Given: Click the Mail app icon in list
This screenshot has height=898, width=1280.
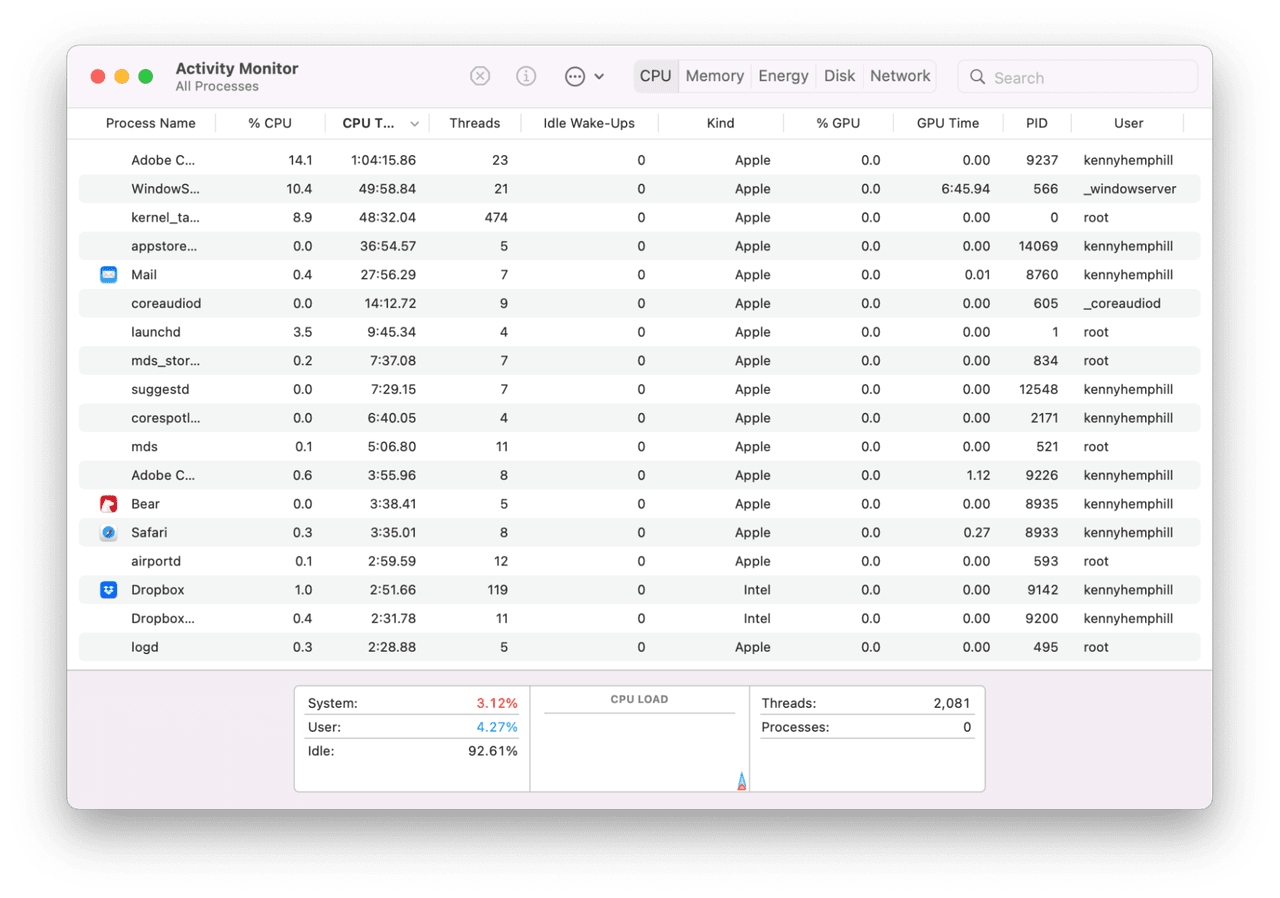Looking at the screenshot, I should pyautogui.click(x=109, y=275).
